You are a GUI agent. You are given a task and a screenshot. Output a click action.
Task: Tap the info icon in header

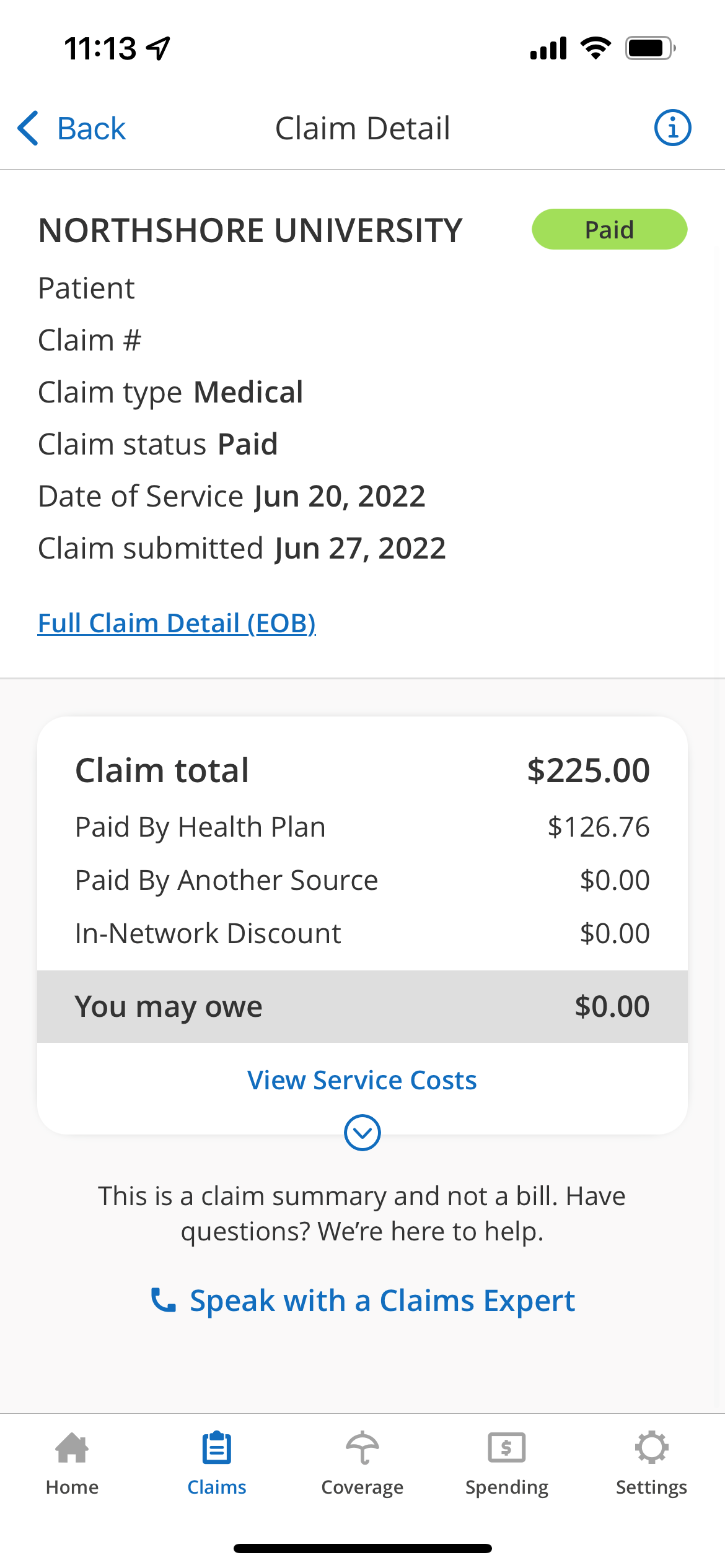[672, 128]
